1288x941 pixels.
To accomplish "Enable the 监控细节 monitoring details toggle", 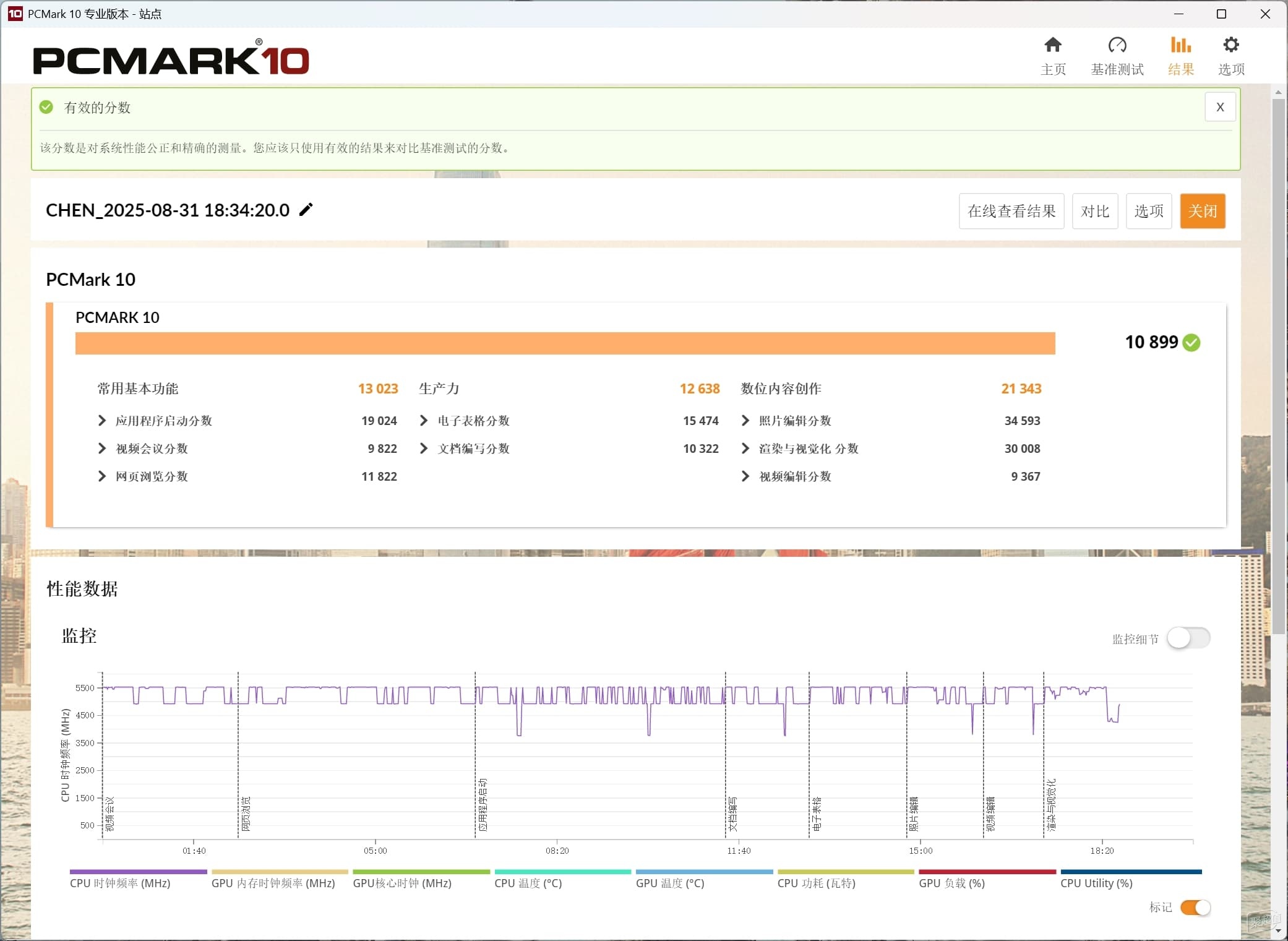I will click(x=1188, y=638).
